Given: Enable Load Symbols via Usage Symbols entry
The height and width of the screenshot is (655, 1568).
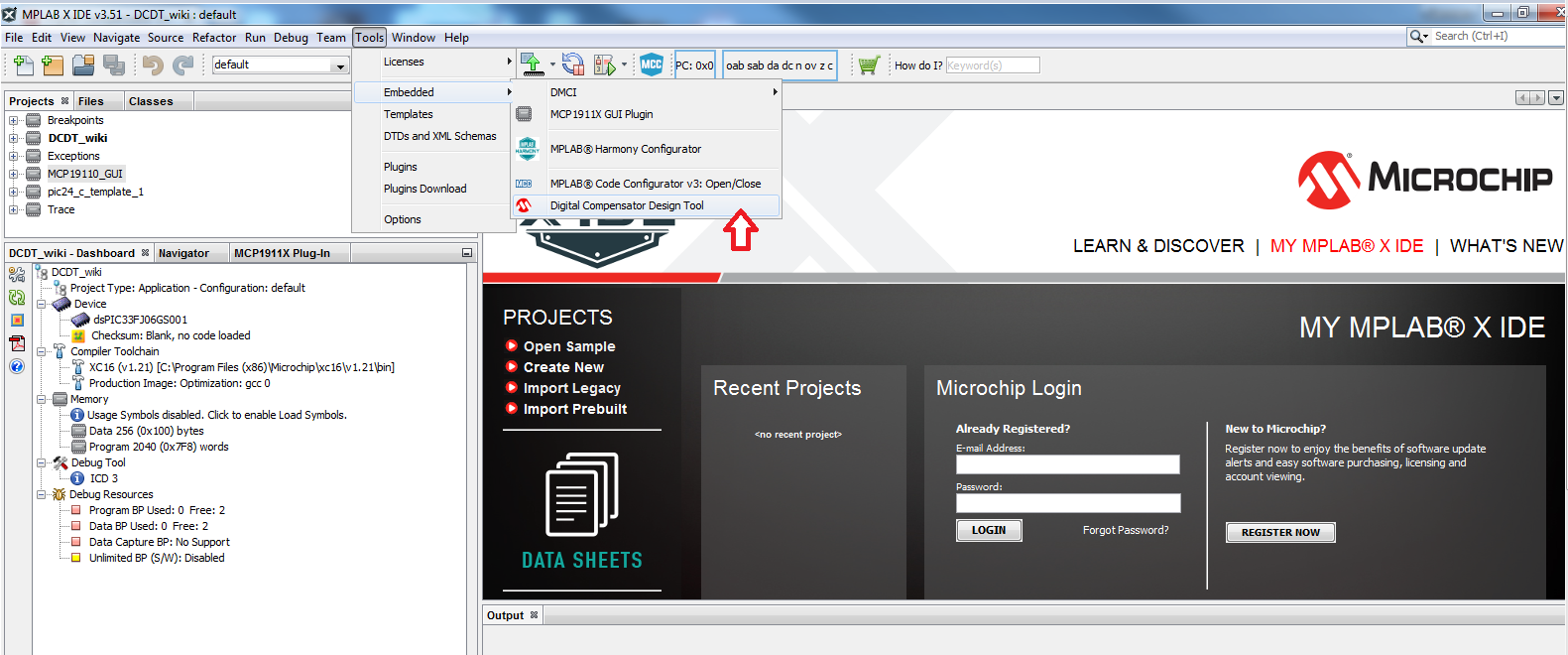Looking at the screenshot, I should click(x=216, y=415).
